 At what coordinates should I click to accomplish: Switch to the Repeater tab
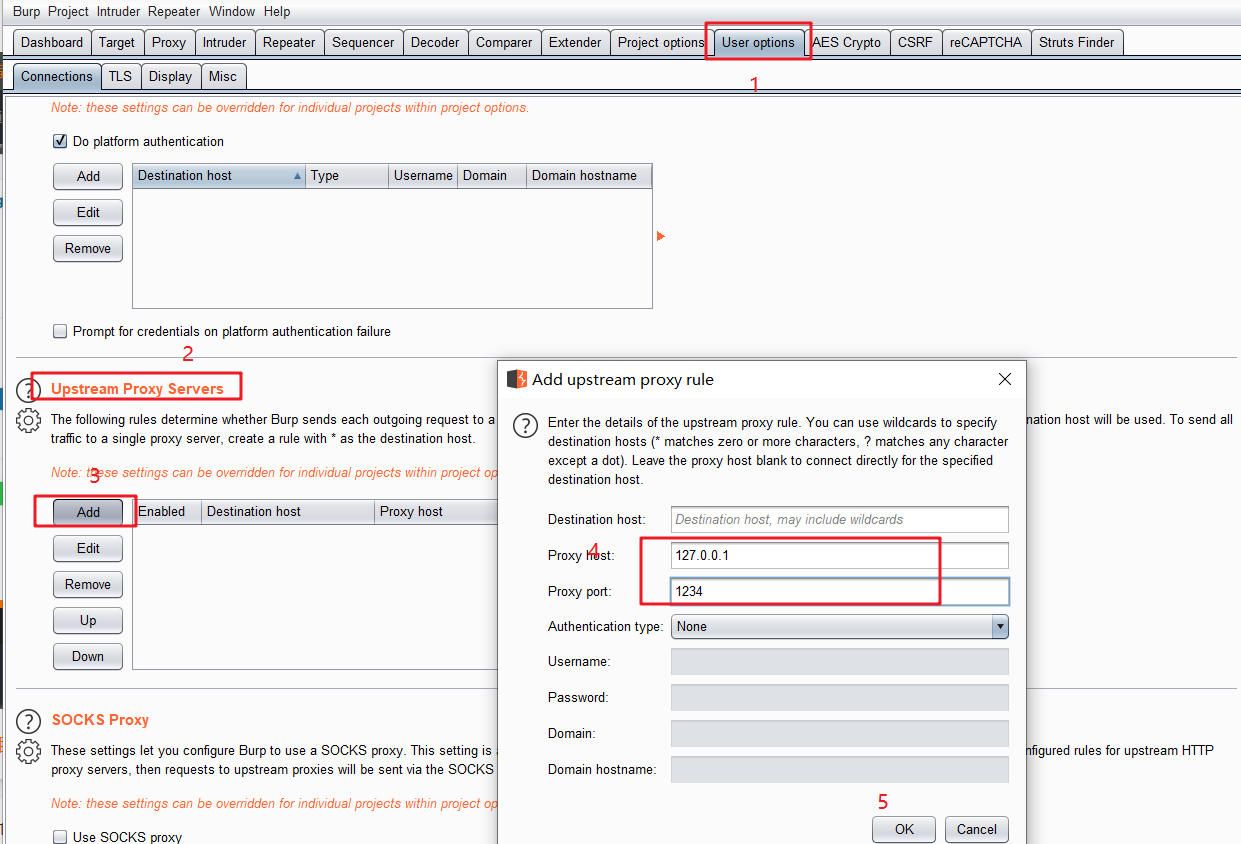289,42
